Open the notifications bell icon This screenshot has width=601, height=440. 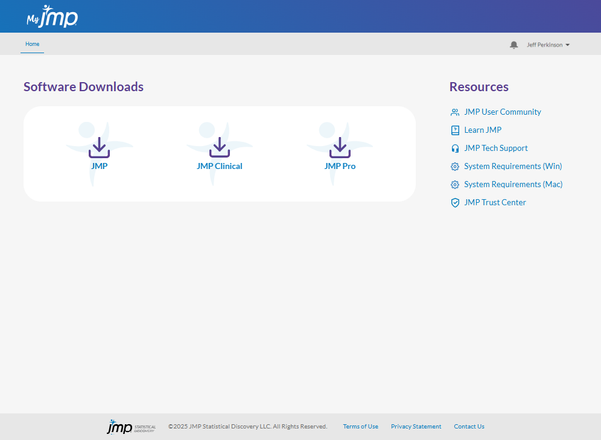point(514,45)
